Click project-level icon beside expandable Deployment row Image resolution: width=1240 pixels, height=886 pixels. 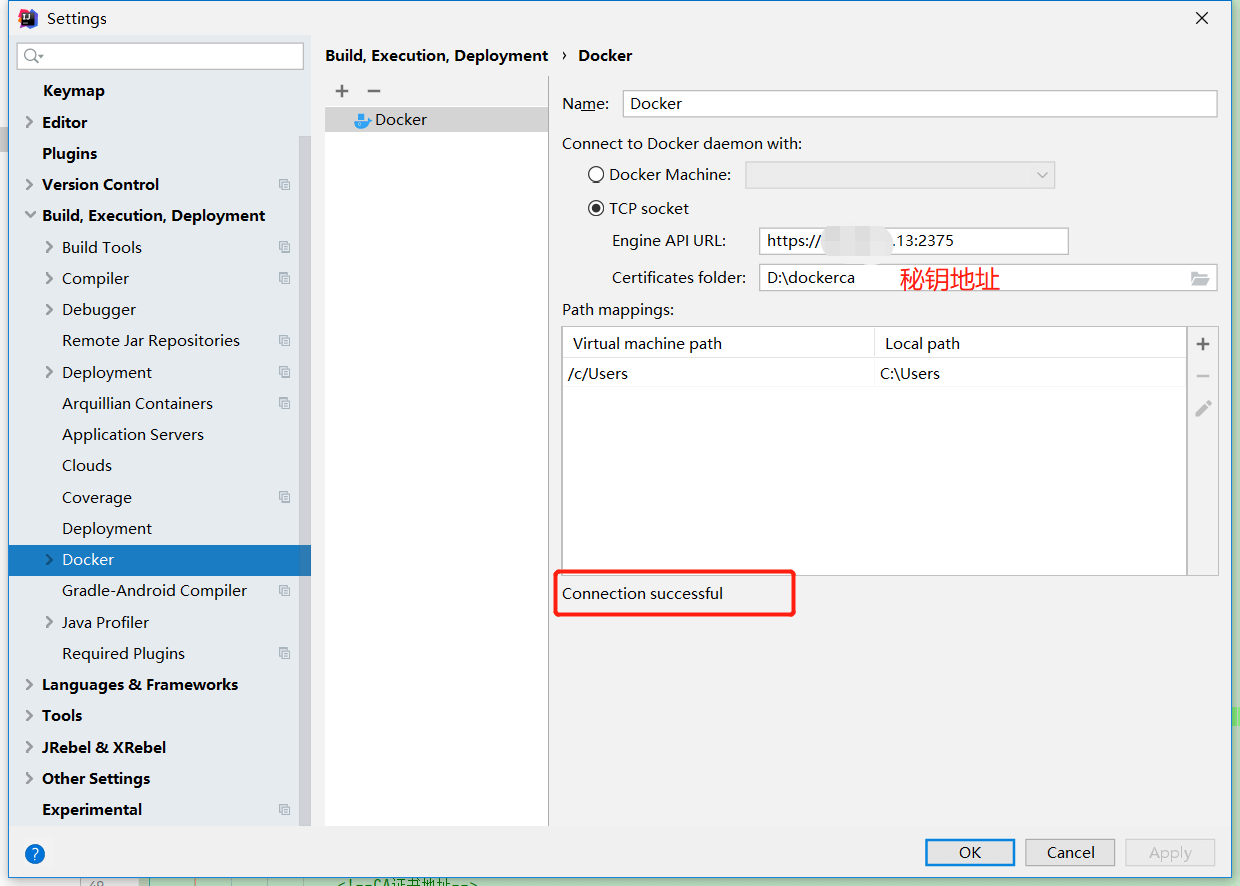tap(285, 372)
